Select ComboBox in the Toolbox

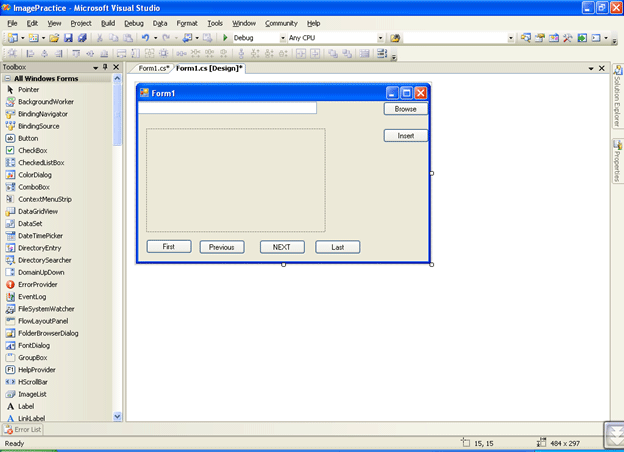click(x=34, y=187)
